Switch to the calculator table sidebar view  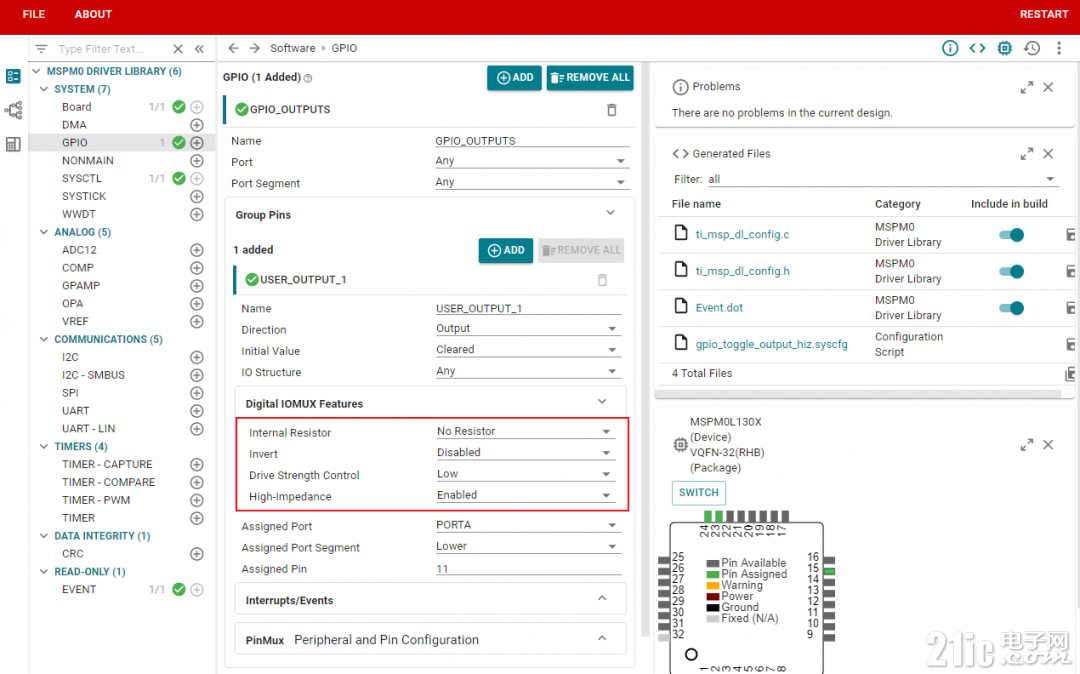click(x=13, y=144)
